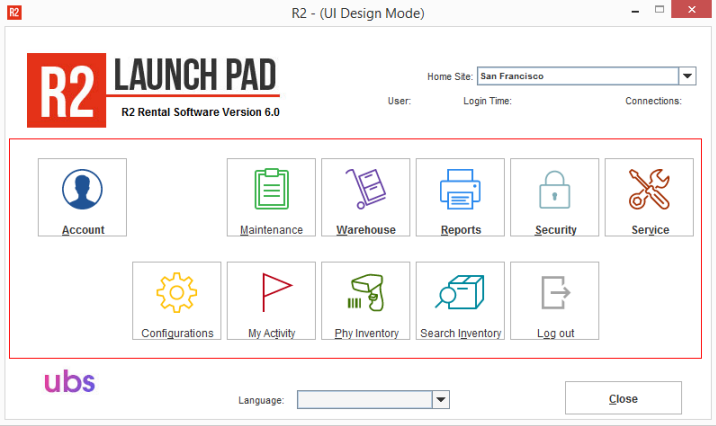Click the empty Language combo box field
716x426 pixels.
coord(364,400)
